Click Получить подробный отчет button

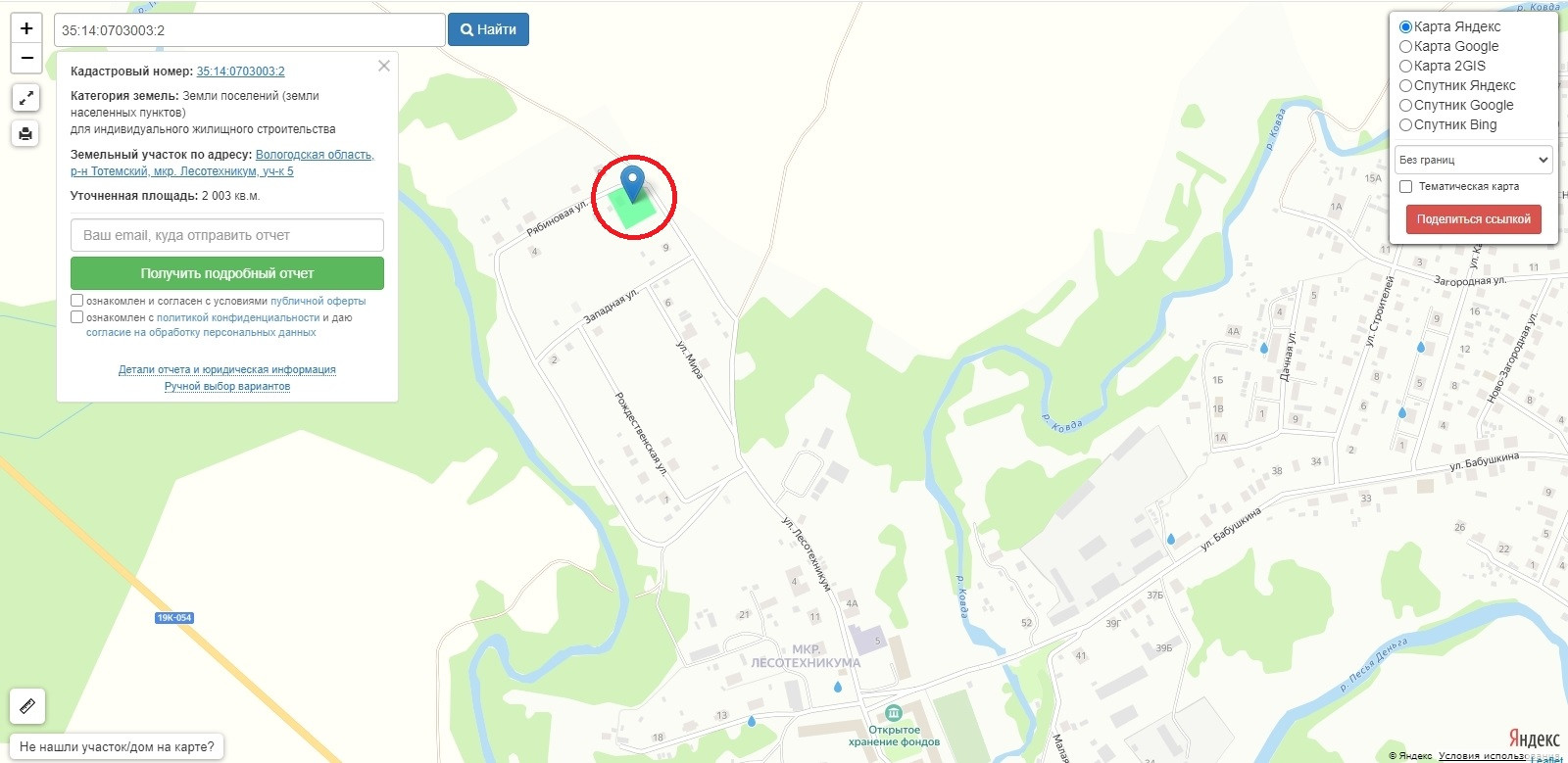tap(227, 273)
